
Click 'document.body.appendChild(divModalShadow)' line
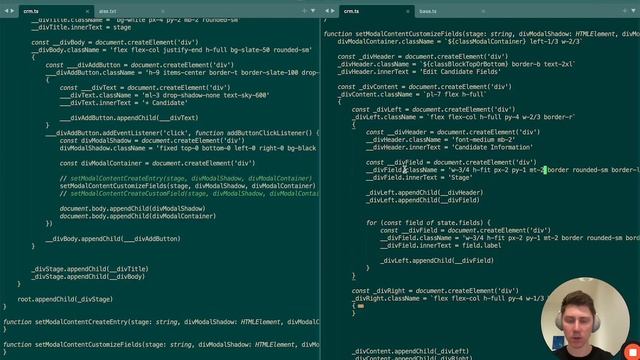coord(132,209)
